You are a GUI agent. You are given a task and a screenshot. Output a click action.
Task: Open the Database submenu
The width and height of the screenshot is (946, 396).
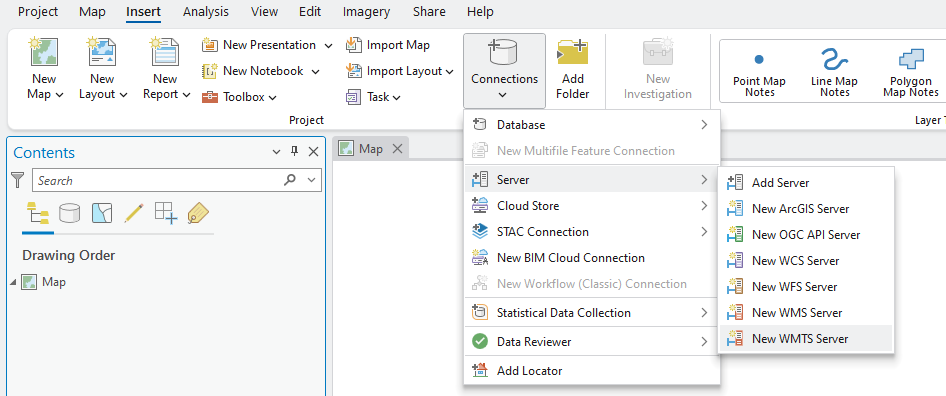point(592,125)
